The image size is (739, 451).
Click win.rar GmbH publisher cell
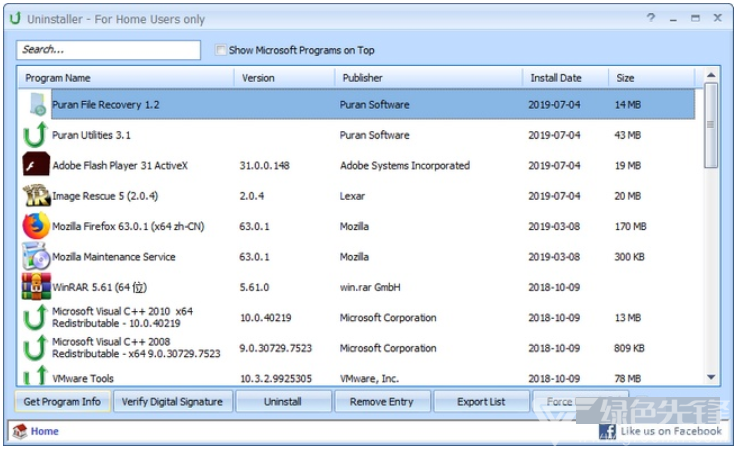[x=370, y=287]
